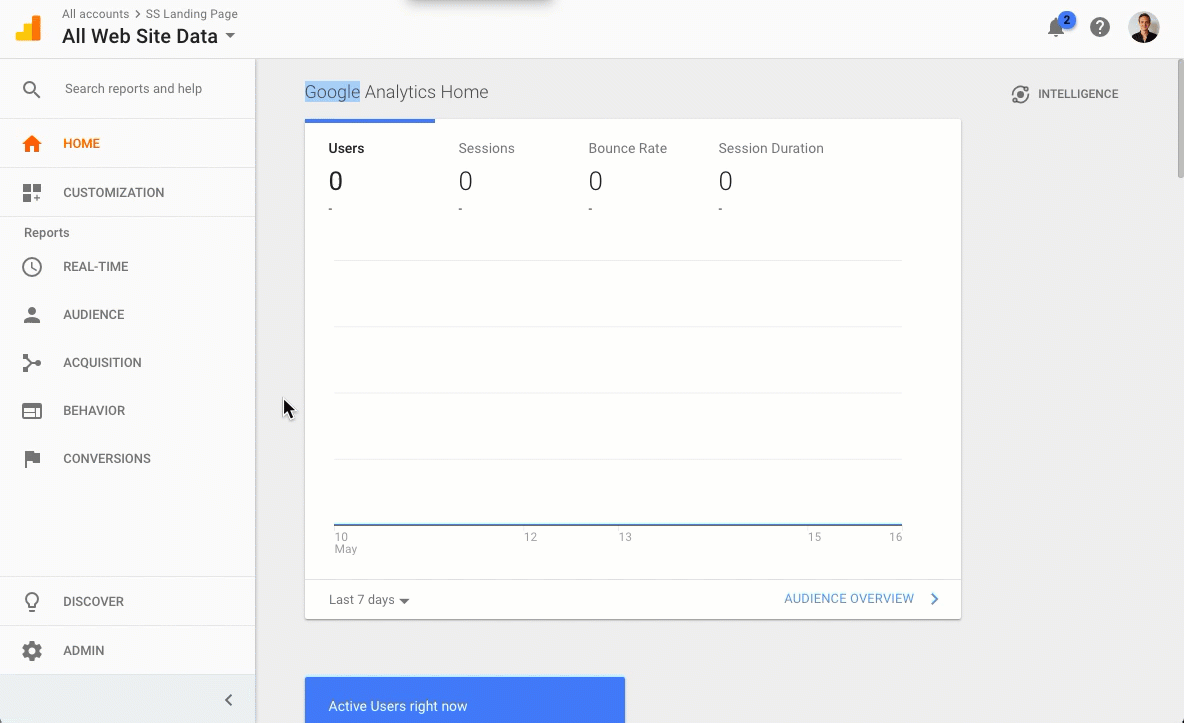Go to the Customization menu item
1184x723 pixels.
point(113,193)
